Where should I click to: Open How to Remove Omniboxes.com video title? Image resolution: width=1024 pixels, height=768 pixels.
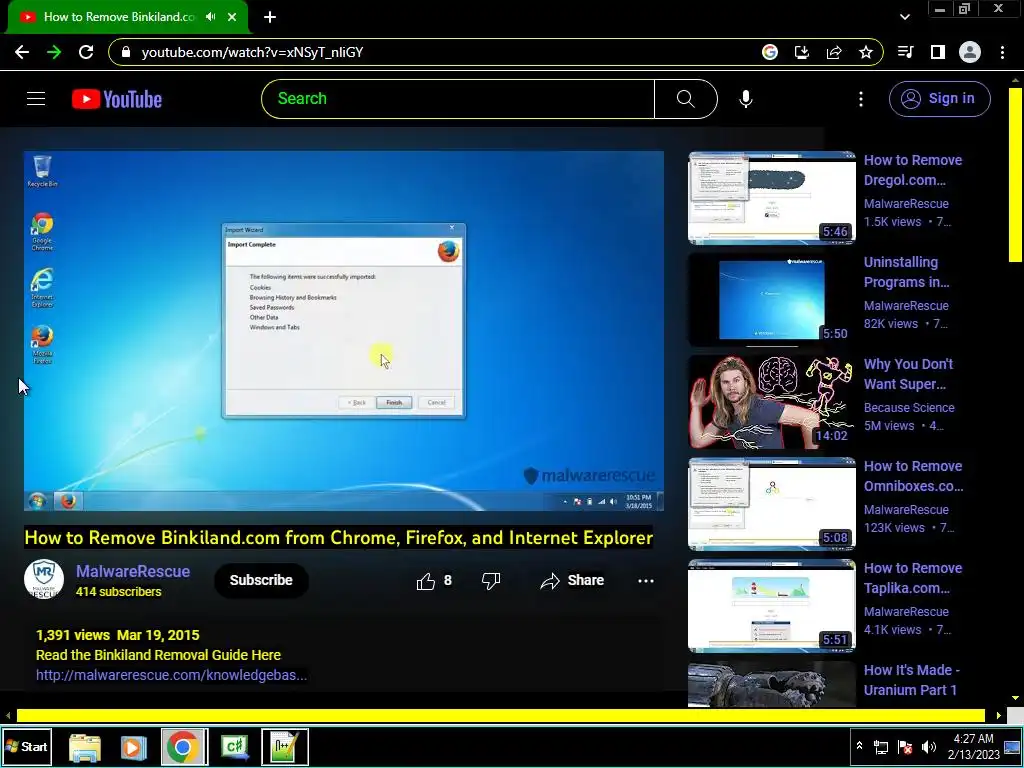tap(913, 476)
